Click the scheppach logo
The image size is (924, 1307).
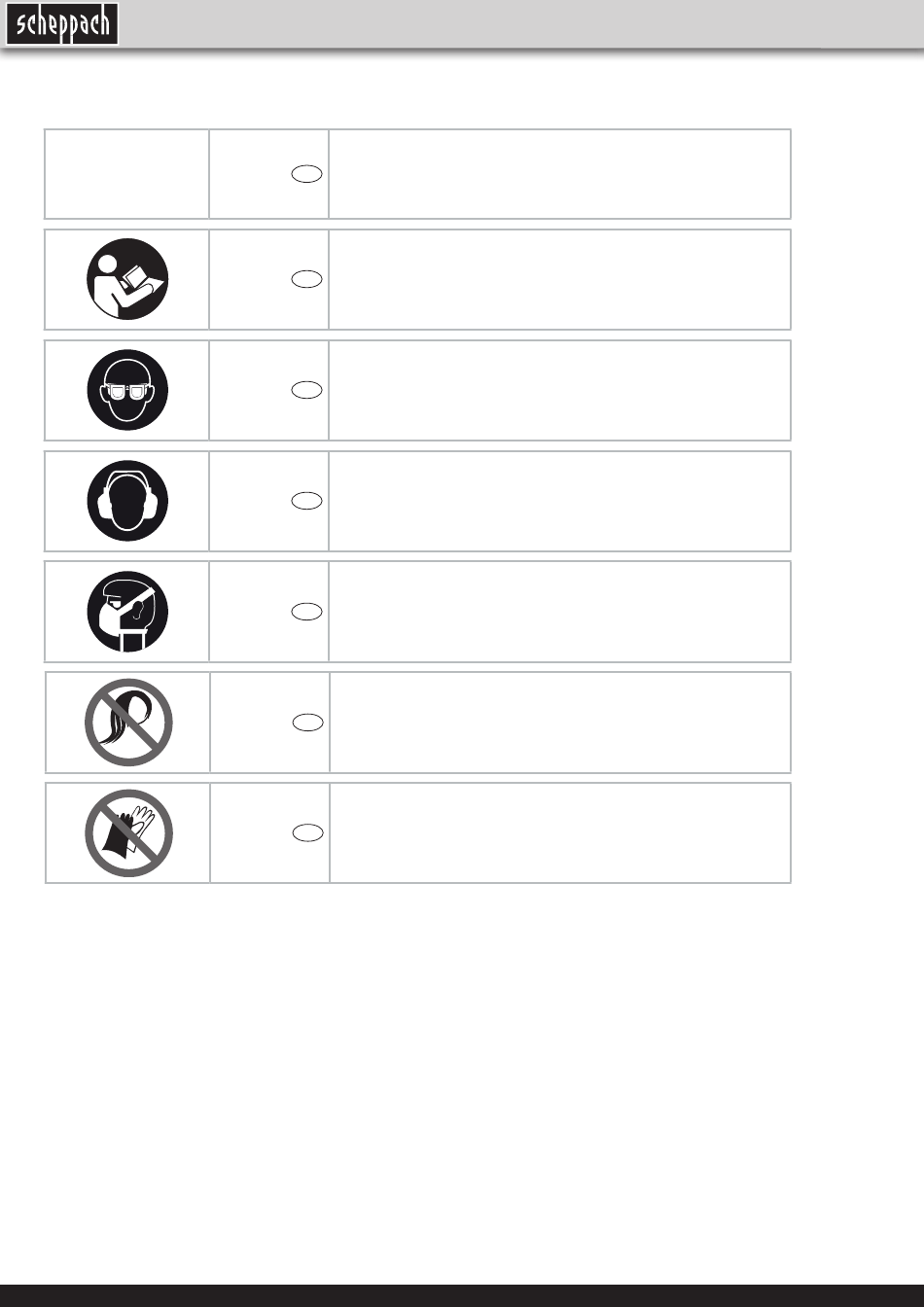63,24
